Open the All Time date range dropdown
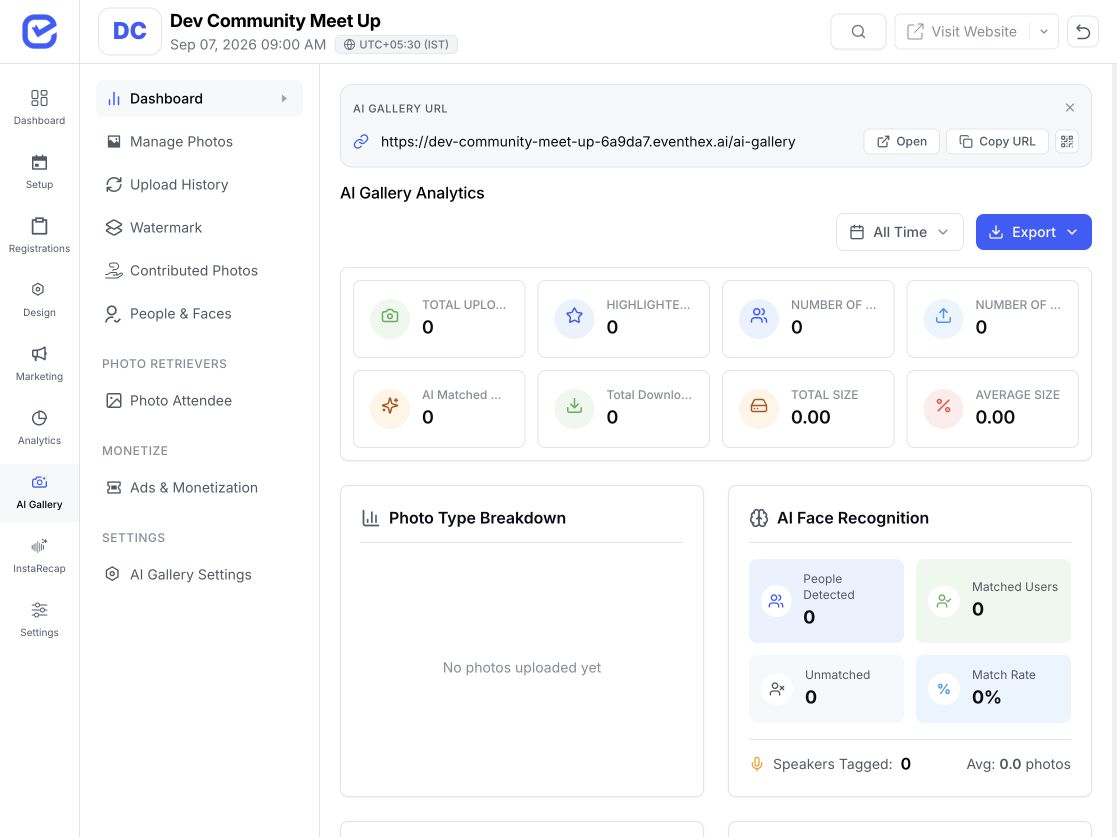The image size is (1117, 837). click(900, 232)
